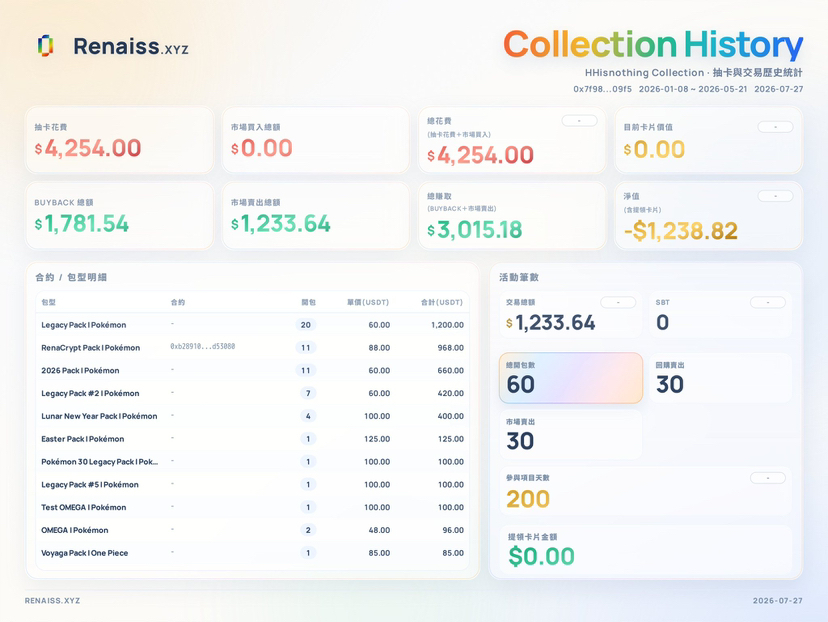Viewport: 828px width, 622px height.
Task: Click the pill button in the 總花費 card
Action: click(579, 121)
